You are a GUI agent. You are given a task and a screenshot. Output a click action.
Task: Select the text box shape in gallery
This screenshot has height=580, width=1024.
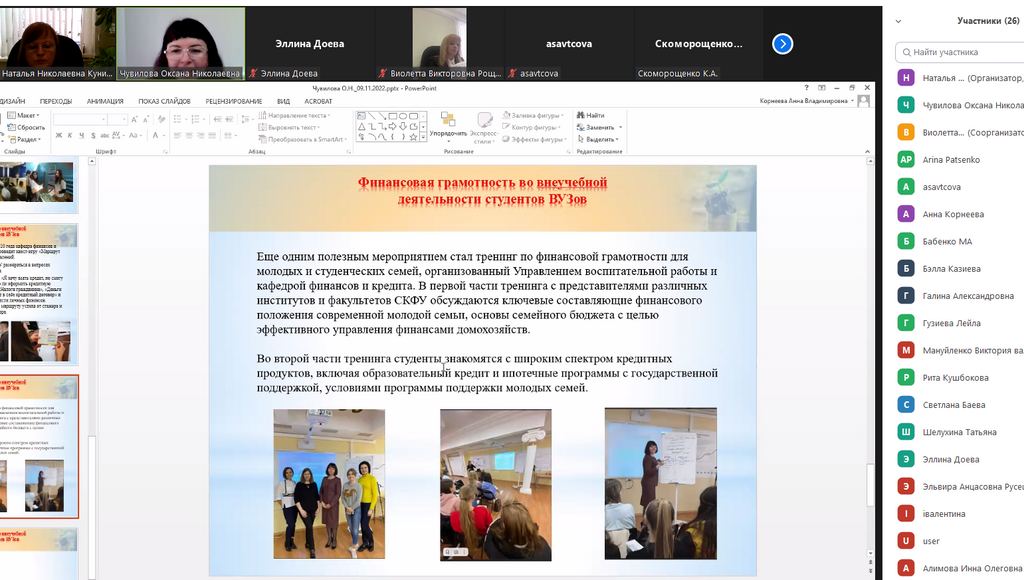pos(361,116)
